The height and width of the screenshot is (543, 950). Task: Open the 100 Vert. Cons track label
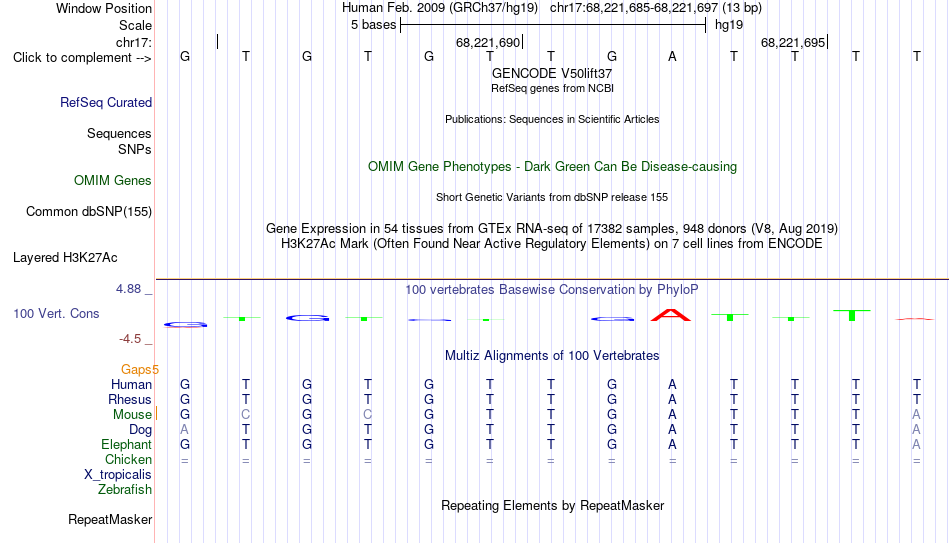pyautogui.click(x=56, y=313)
